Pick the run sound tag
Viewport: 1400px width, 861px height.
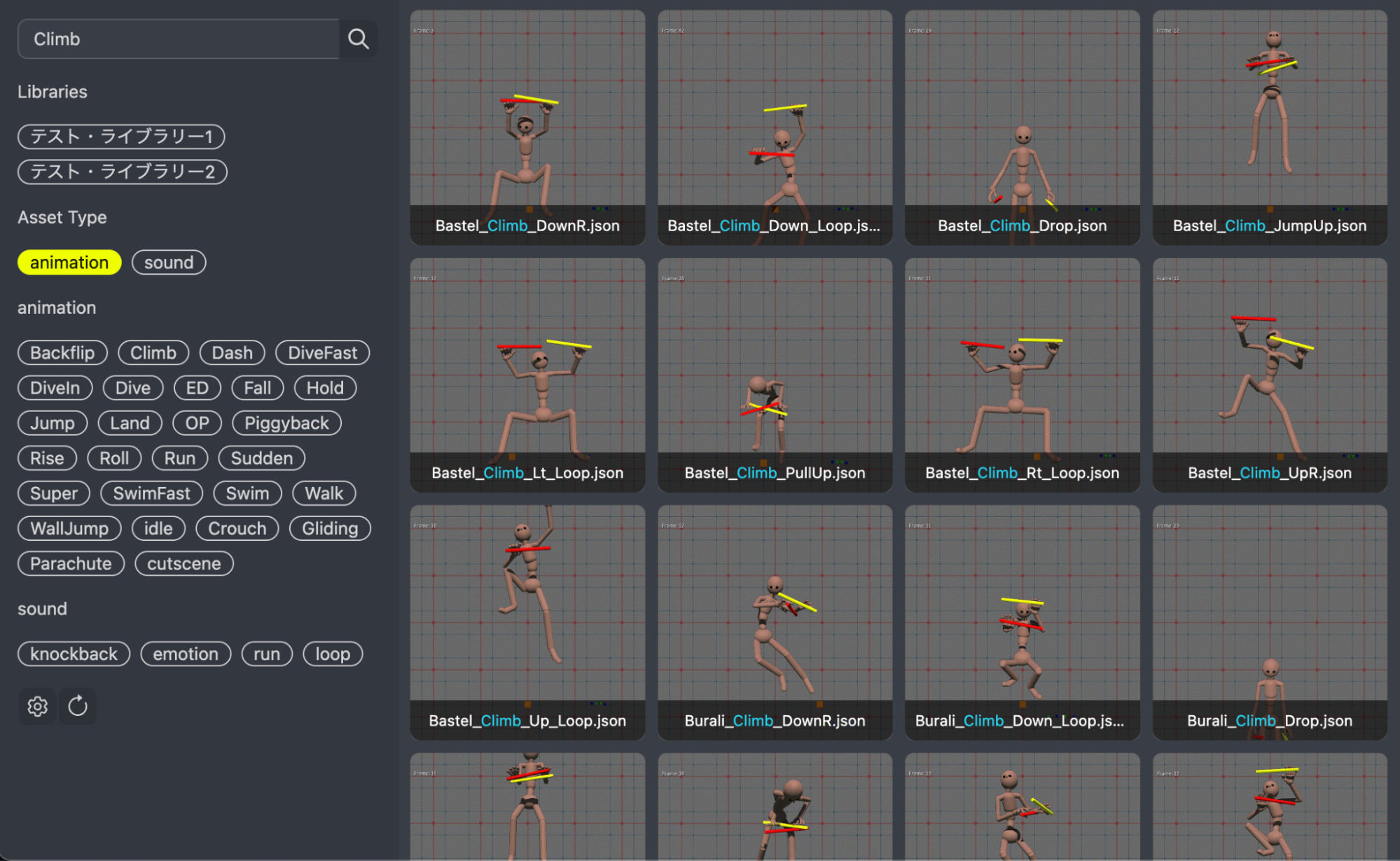pyautogui.click(x=267, y=654)
